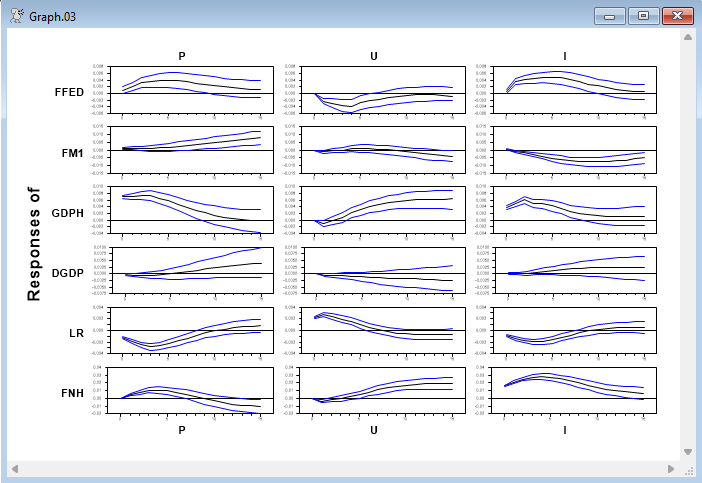Click the window resize grip in the corner

click(x=689, y=470)
